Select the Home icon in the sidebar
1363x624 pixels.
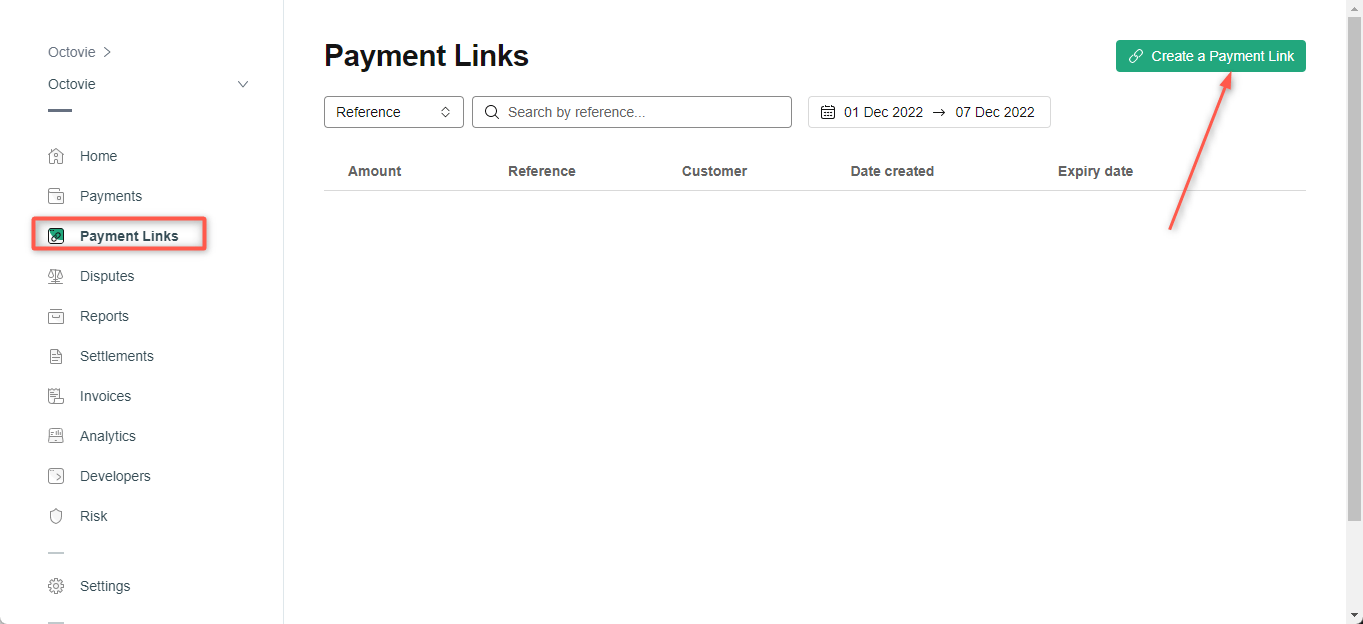click(x=57, y=156)
